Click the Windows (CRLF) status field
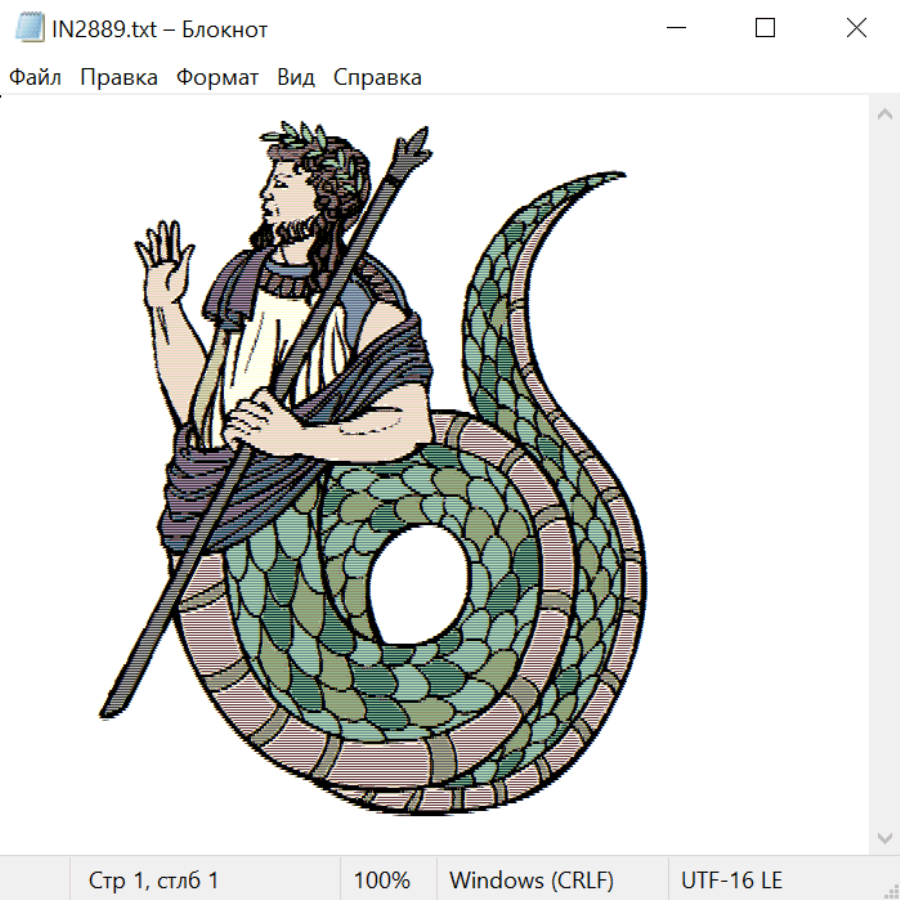Viewport: 900px width, 900px height. coord(531,881)
